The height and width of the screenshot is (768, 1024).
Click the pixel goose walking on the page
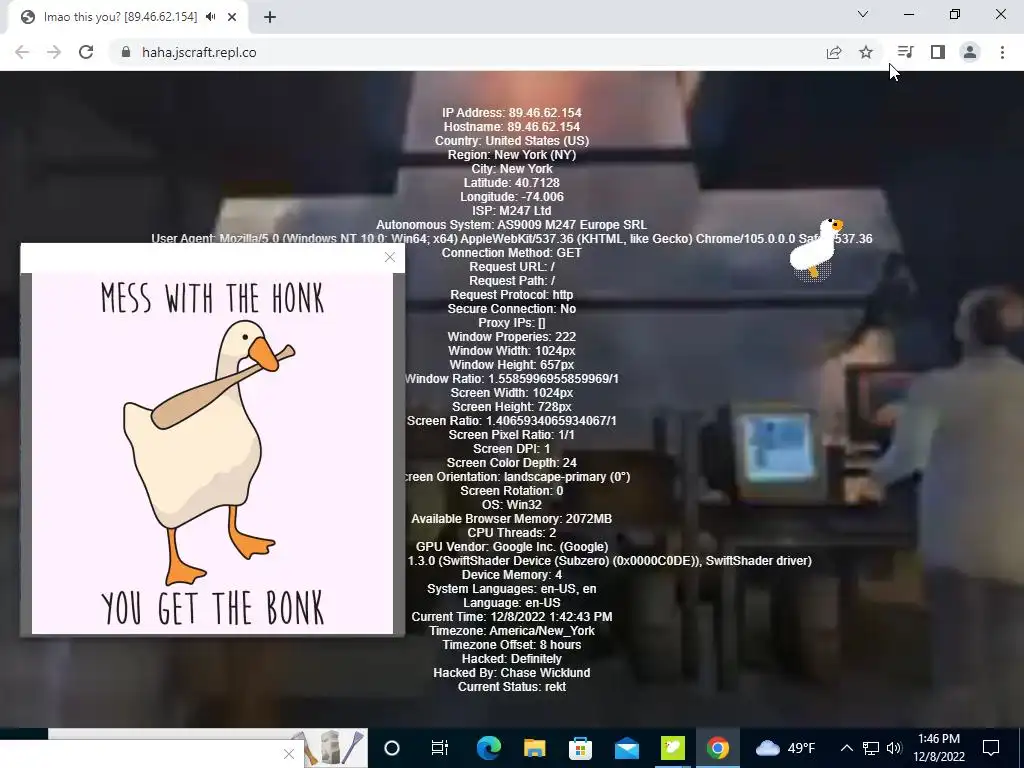[x=815, y=249]
